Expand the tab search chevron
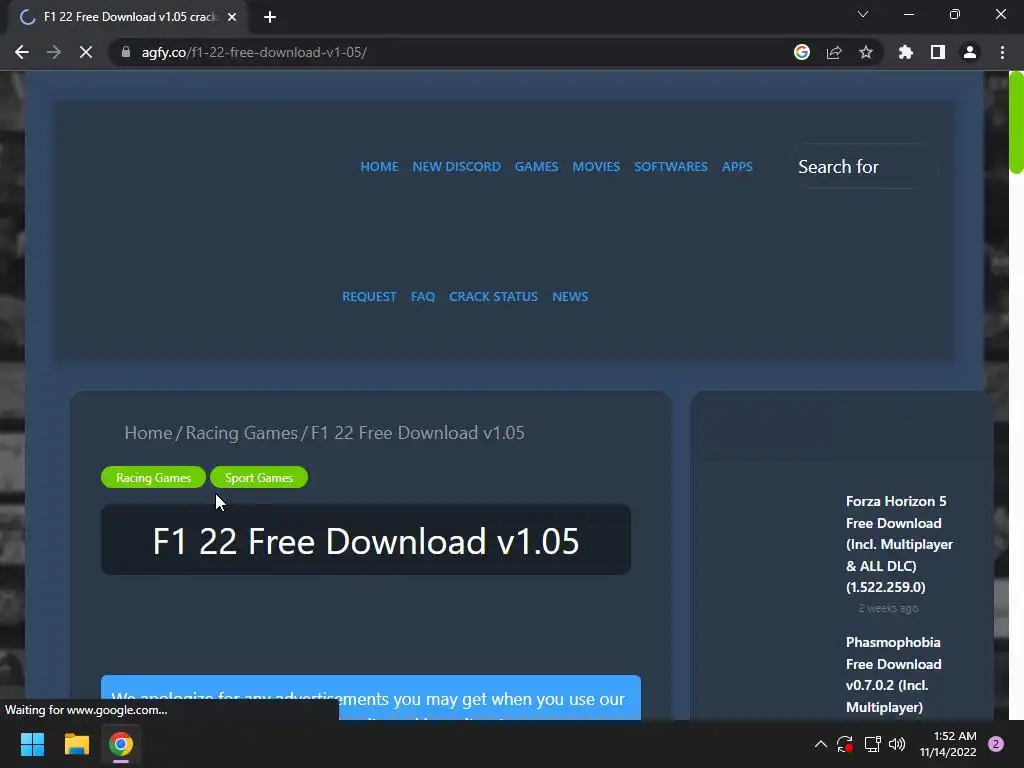This screenshot has width=1024, height=768. coord(863,14)
